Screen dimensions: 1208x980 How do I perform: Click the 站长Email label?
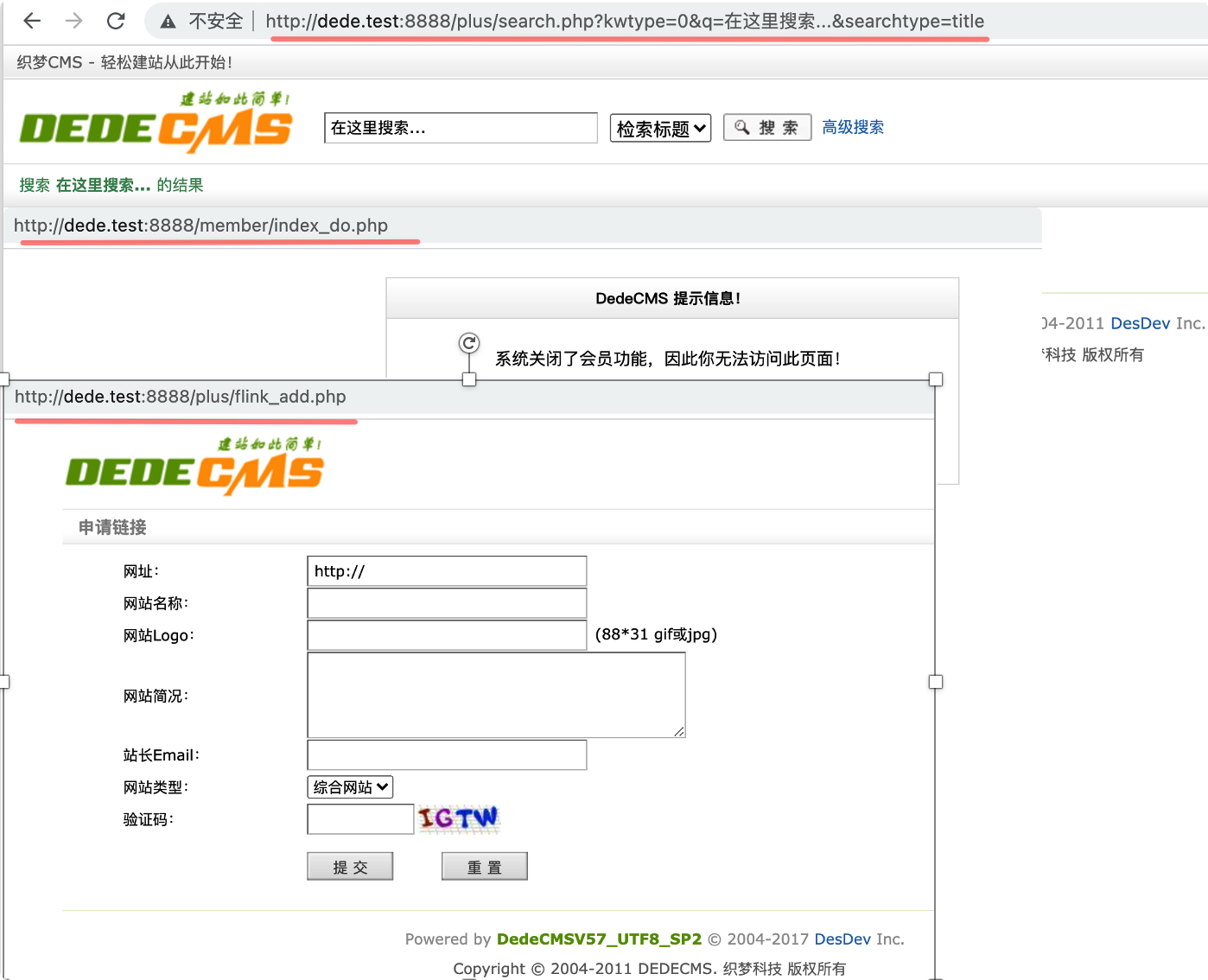pos(161,755)
